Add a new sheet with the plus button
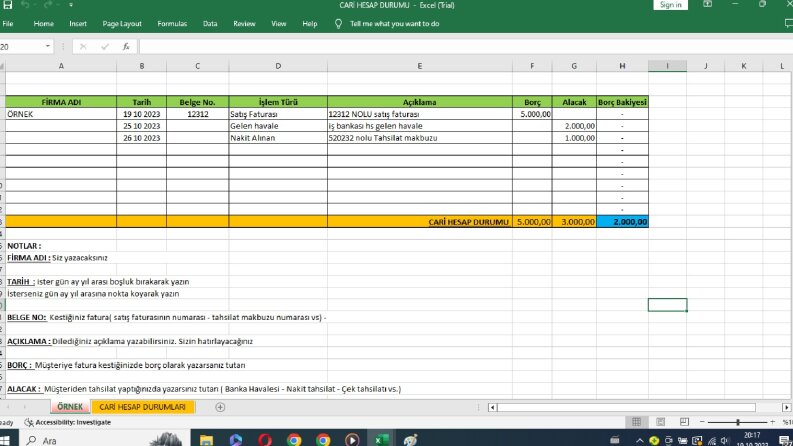The height and width of the screenshot is (446, 793). tap(220, 407)
